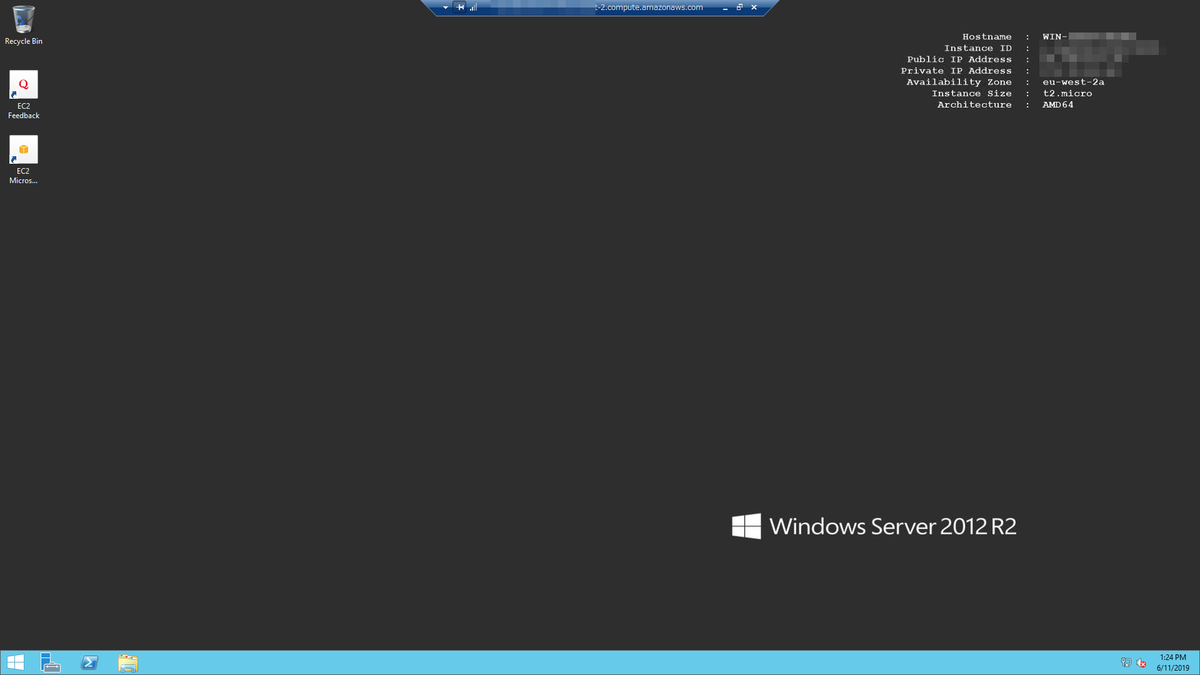Click the 'eu-west-2a' availability zone value
The height and width of the screenshot is (675, 1200).
tap(1073, 82)
